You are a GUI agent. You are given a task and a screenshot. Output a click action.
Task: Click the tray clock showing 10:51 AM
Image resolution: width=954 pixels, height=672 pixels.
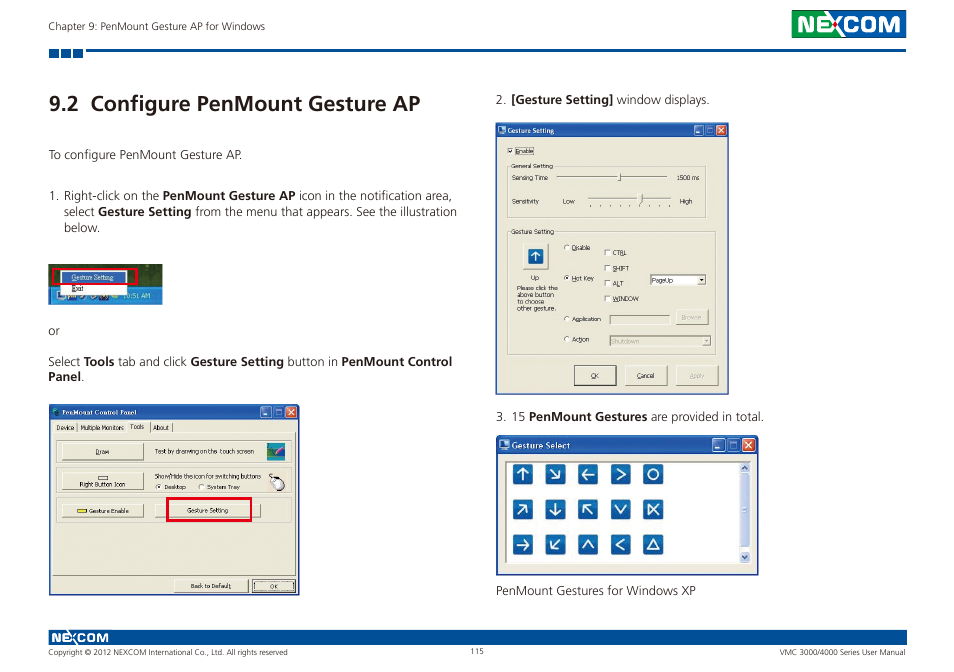pyautogui.click(x=138, y=296)
